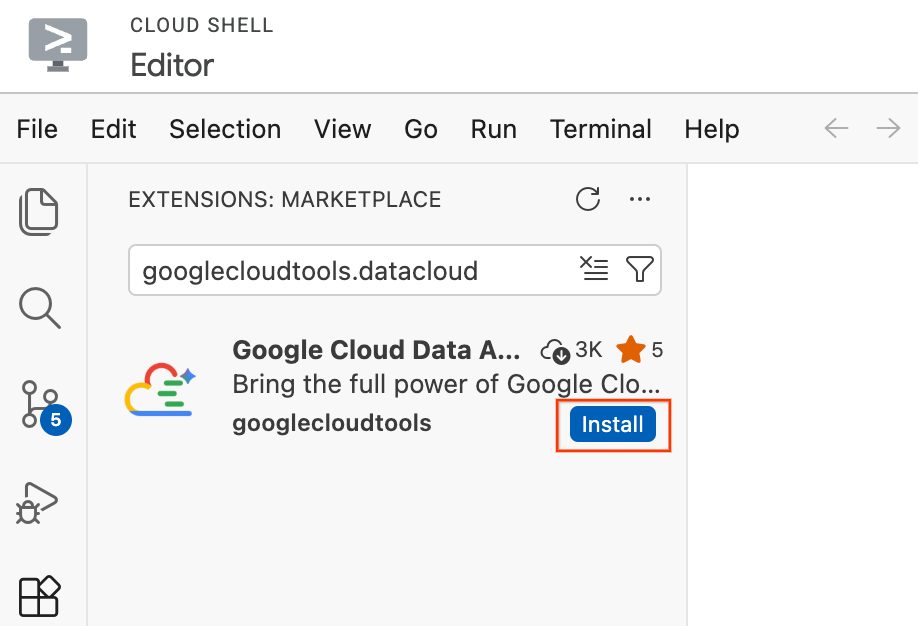Open the Help menu
Image resolution: width=918 pixels, height=626 pixels.
coord(711,129)
